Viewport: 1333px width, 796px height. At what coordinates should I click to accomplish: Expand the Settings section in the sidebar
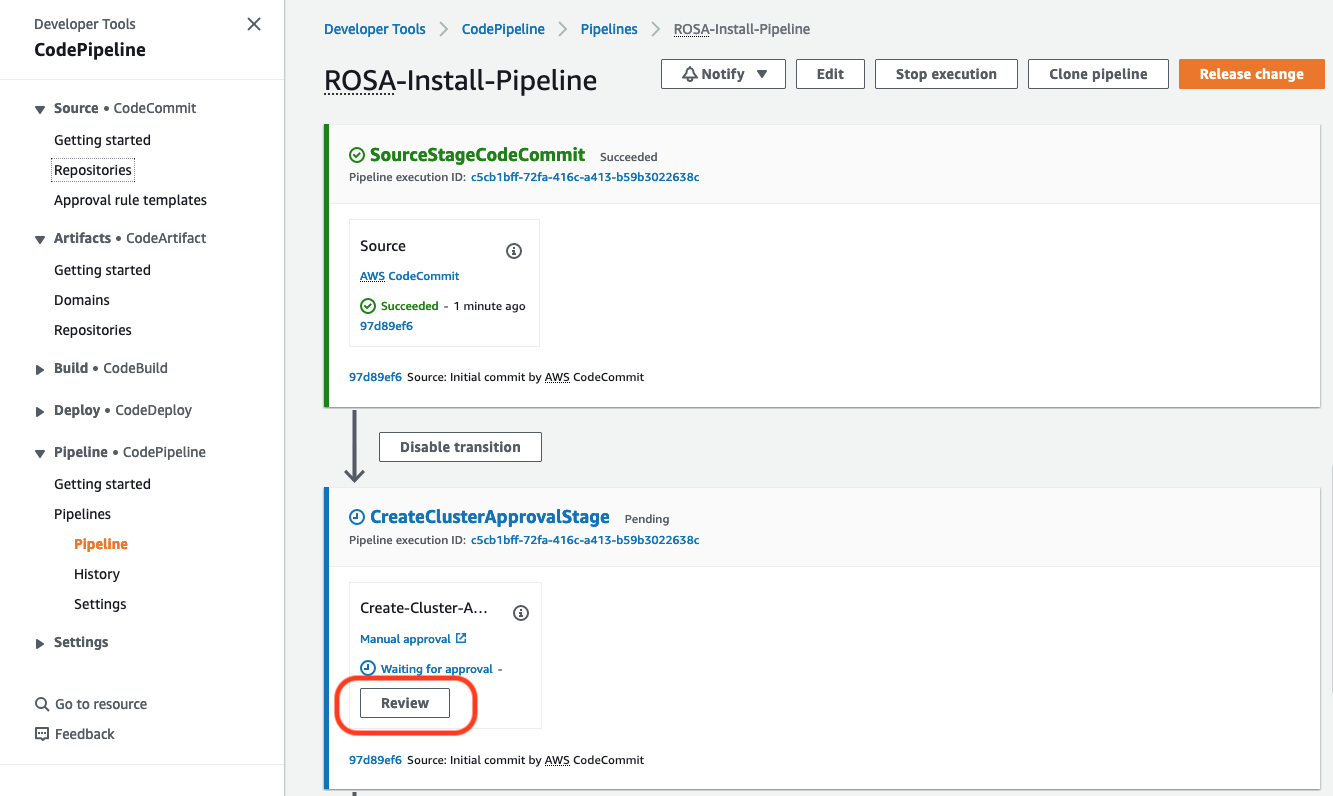pos(40,643)
